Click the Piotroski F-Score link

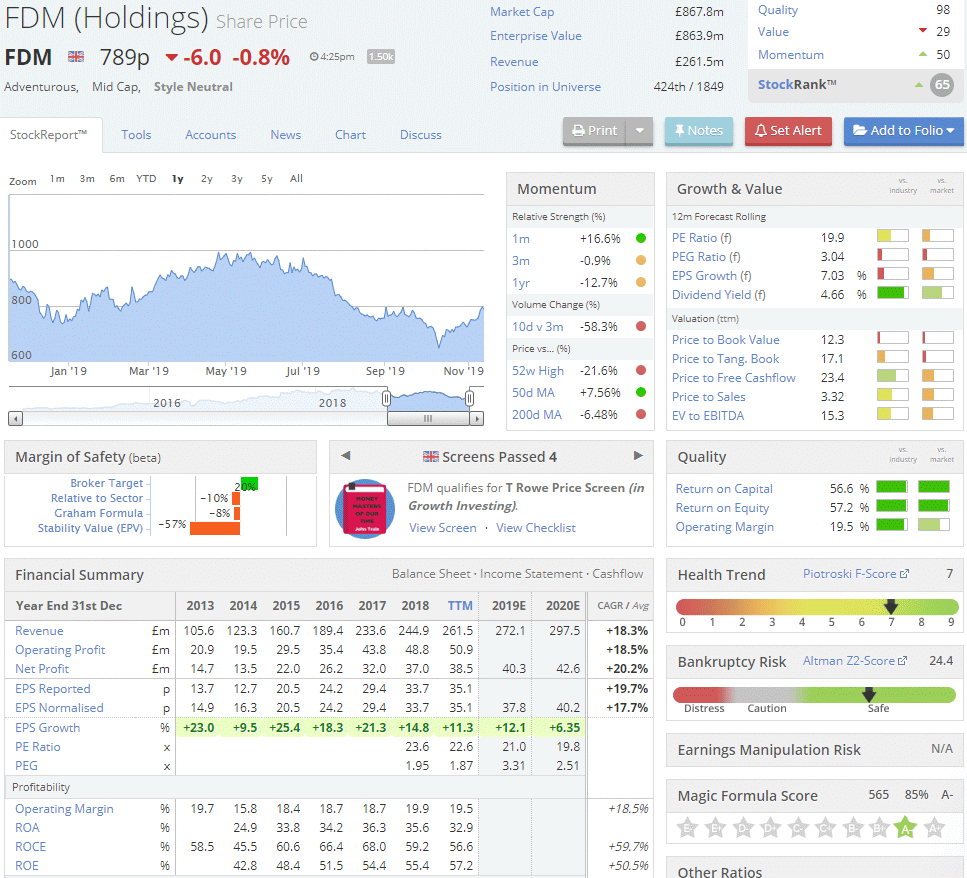(849, 573)
